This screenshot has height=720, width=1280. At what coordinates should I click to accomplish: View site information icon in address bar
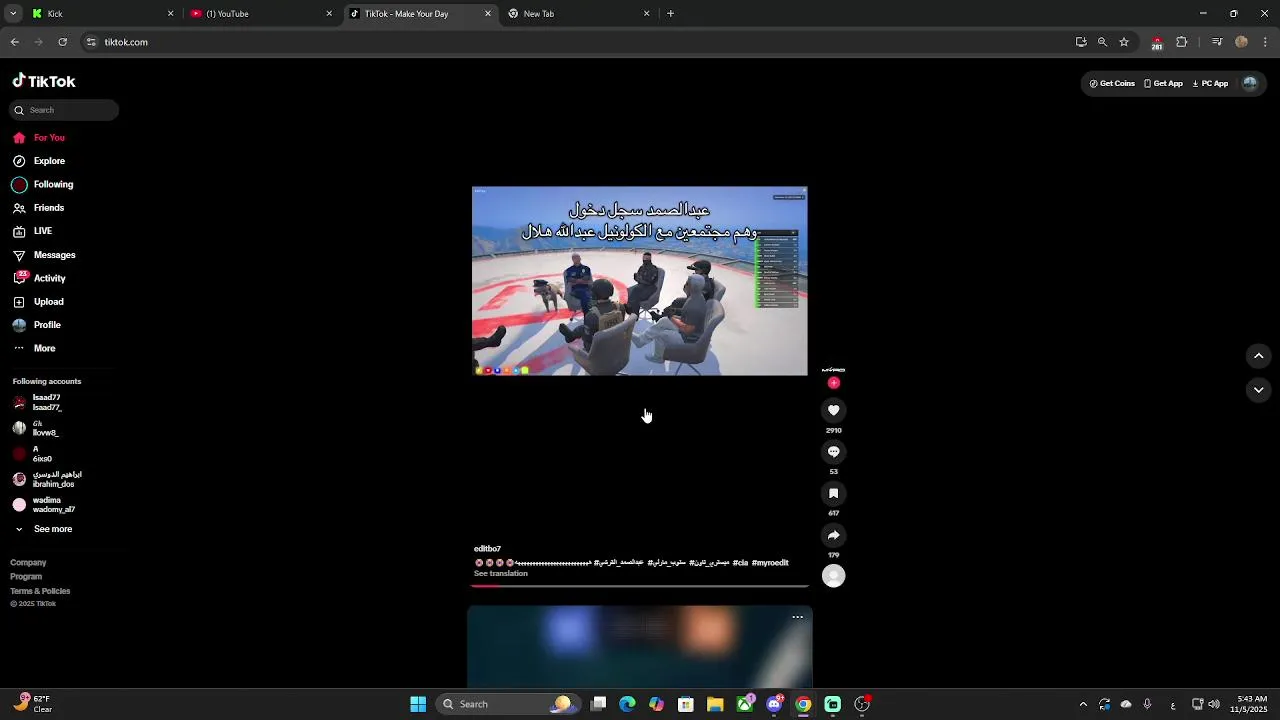[92, 42]
